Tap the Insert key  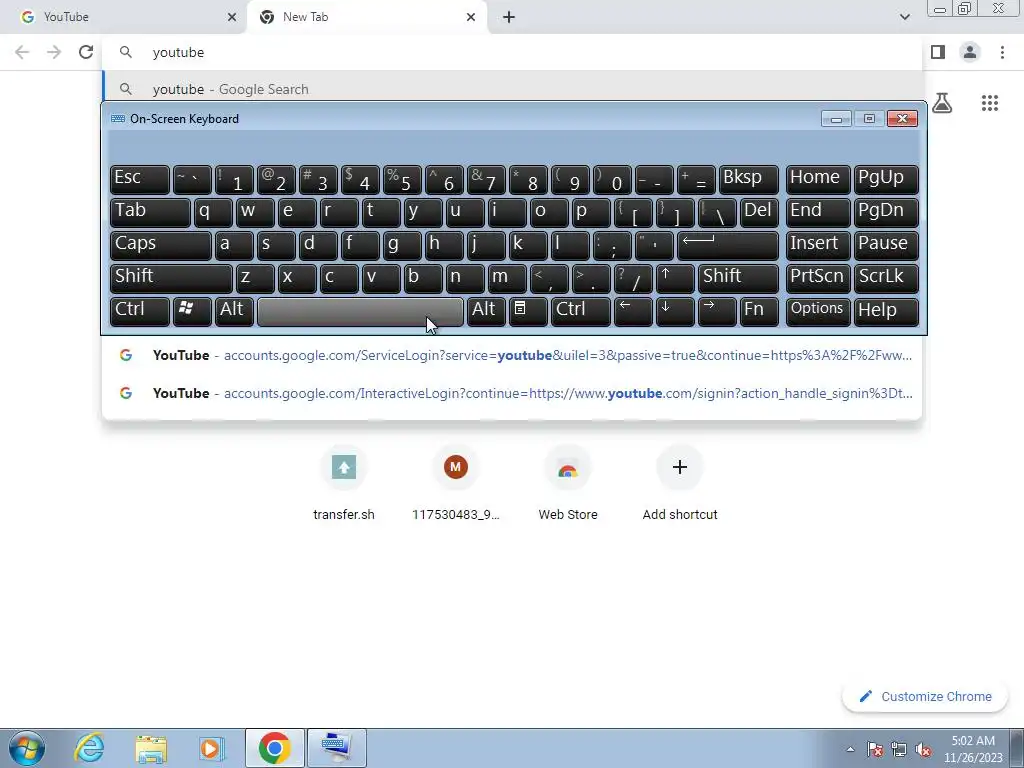818,246
